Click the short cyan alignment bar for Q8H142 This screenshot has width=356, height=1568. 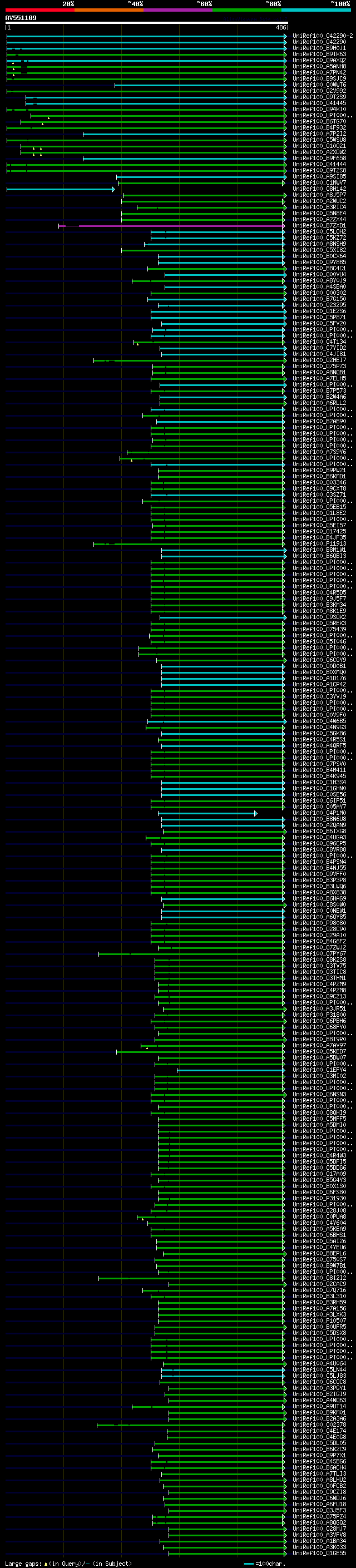60,189
